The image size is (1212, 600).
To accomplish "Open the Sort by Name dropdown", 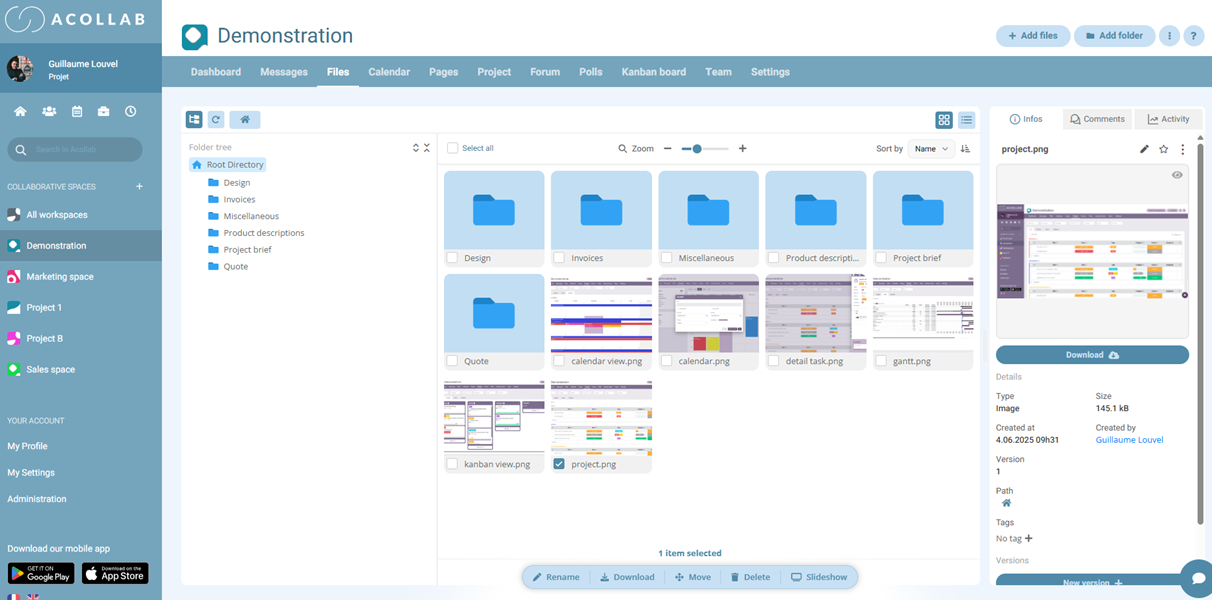I will point(930,149).
